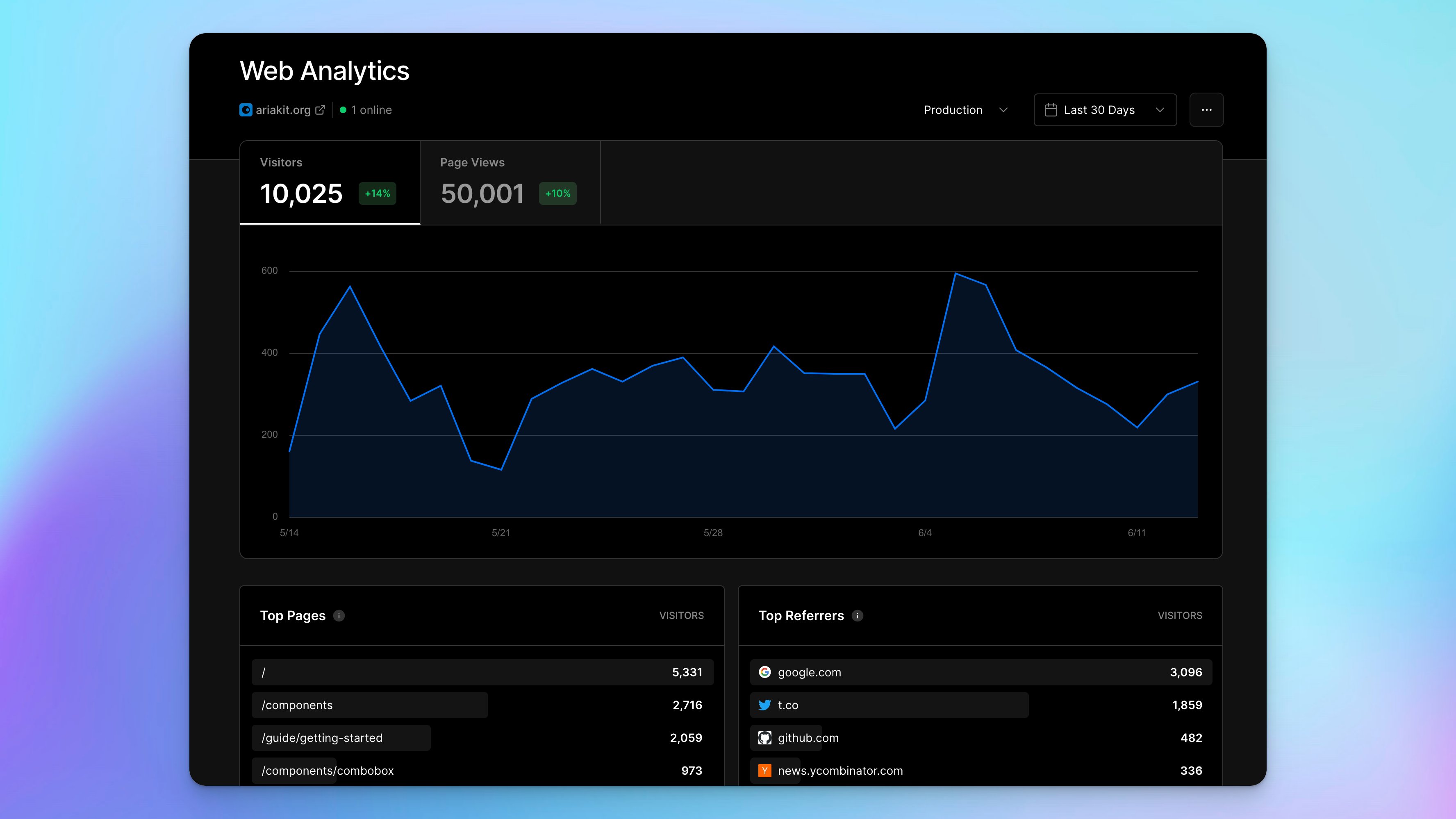Click the calendar icon in date range selector
Image resolution: width=1456 pixels, height=819 pixels.
tap(1051, 110)
